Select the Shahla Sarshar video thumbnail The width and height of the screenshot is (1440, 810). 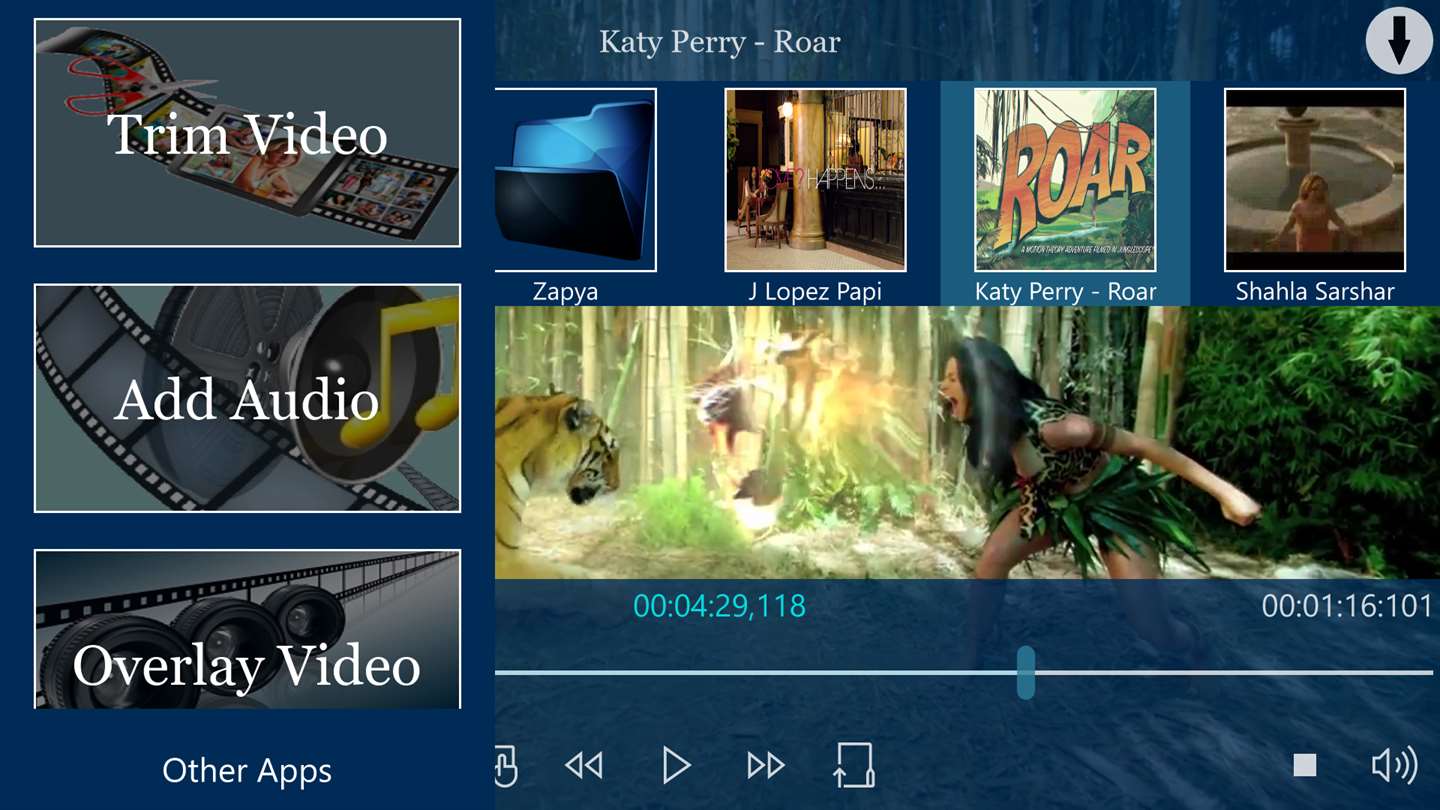tap(1315, 180)
